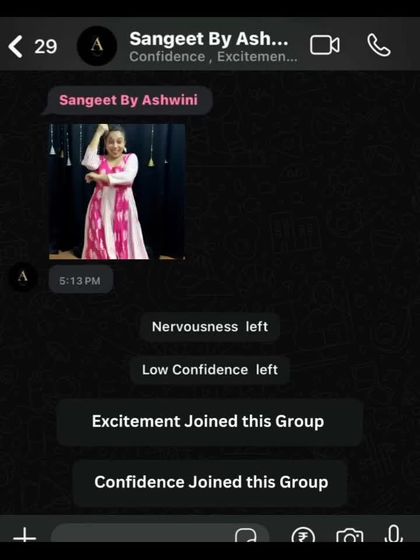The image size is (420, 560).
Task: Open the sticker picker icon in message field
Action: (x=246, y=535)
